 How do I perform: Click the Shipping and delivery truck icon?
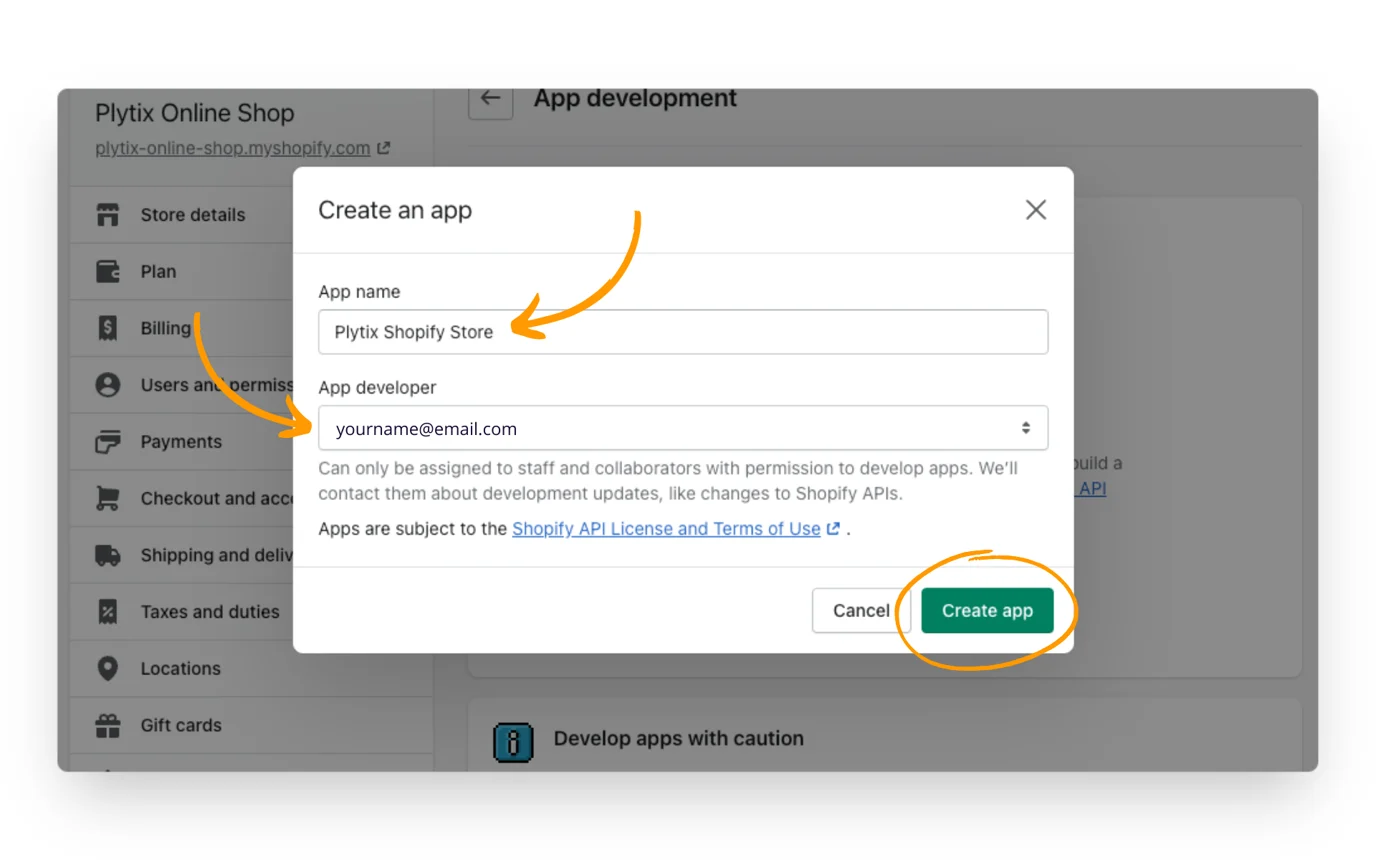tap(107, 555)
